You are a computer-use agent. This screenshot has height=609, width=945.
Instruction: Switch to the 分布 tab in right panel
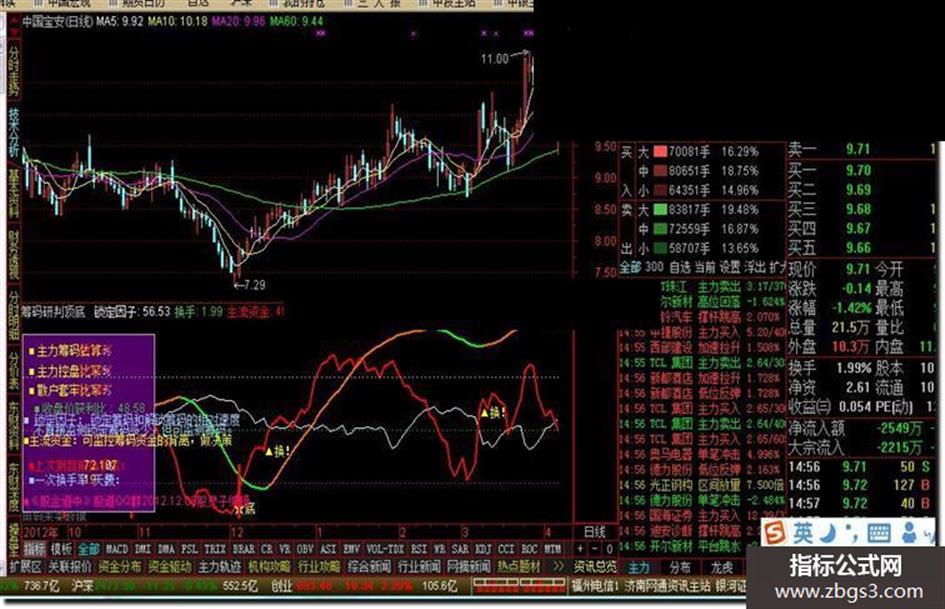tap(680, 567)
